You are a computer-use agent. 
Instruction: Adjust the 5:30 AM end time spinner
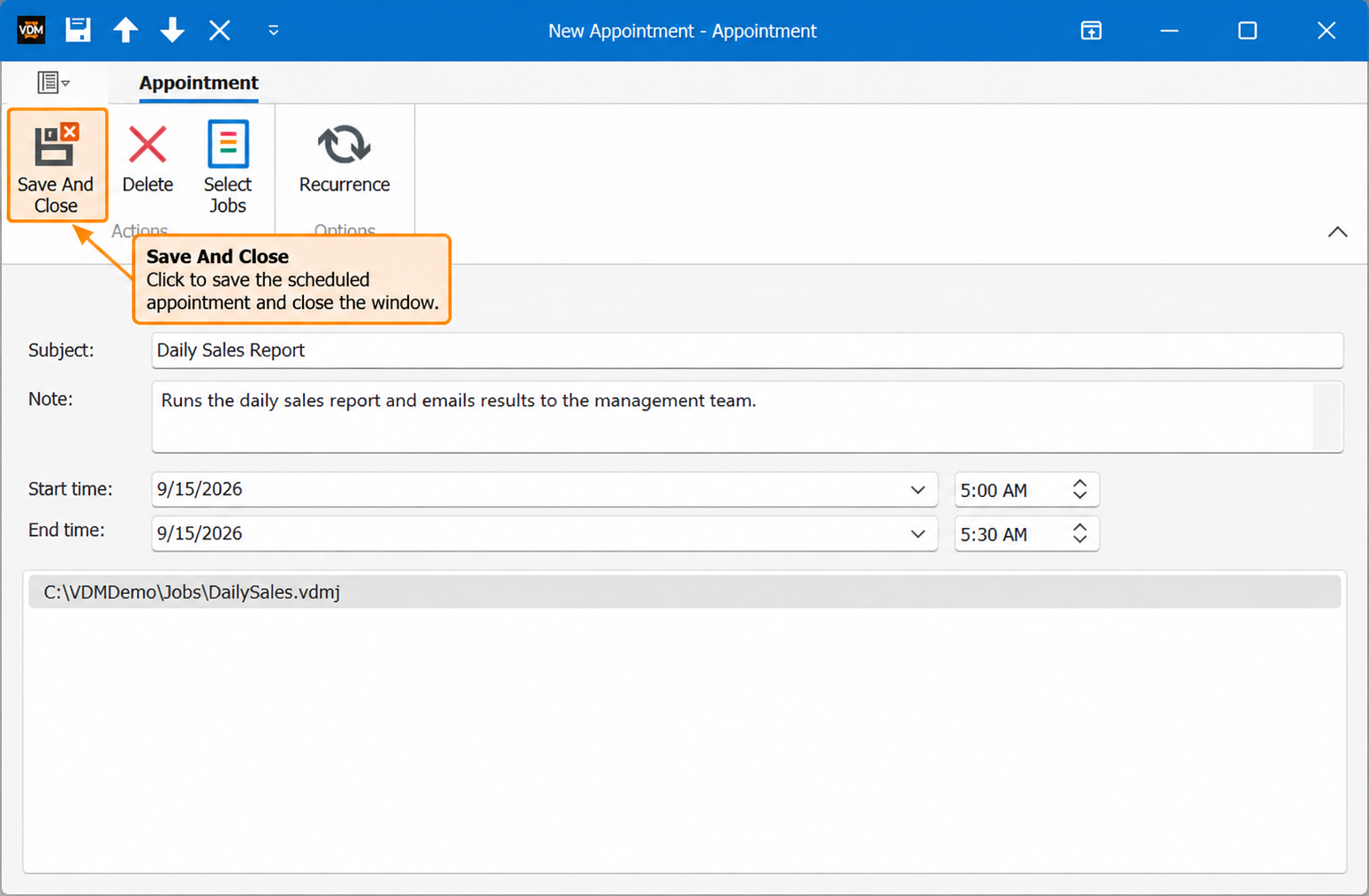click(x=1079, y=534)
